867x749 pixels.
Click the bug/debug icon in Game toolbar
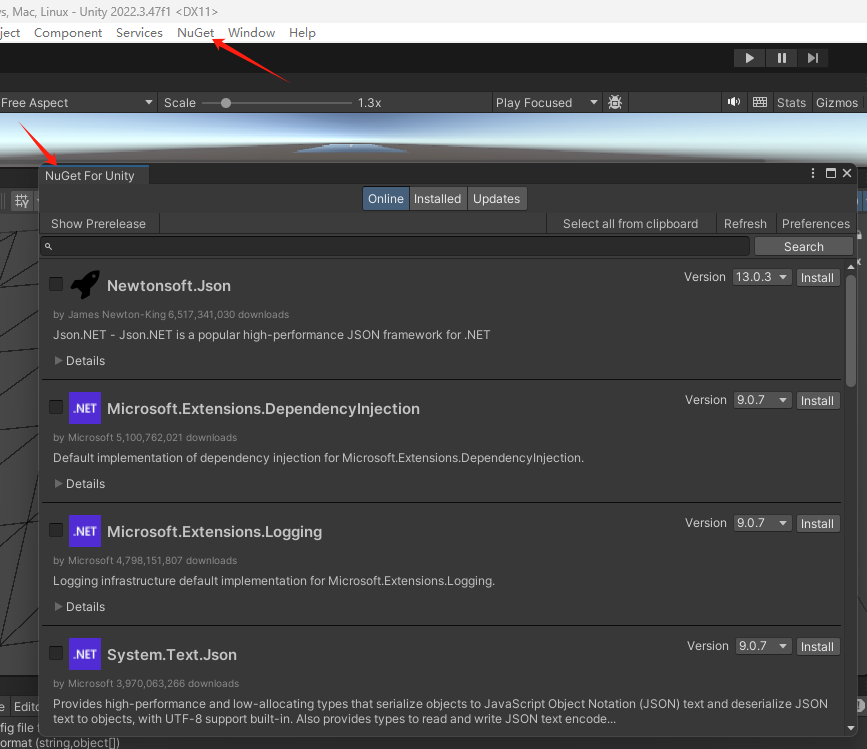click(614, 102)
